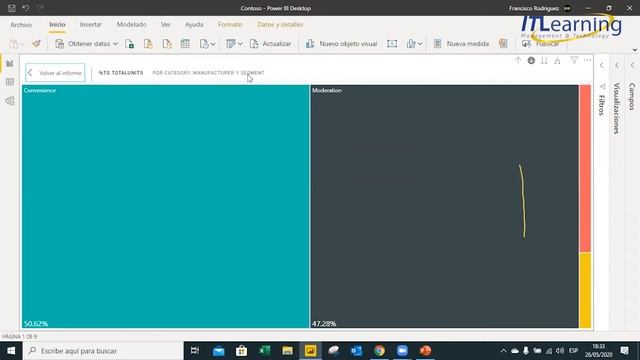Screen dimensions: 640x360
Task: Click the Enter data table icon
Action: [185, 44]
